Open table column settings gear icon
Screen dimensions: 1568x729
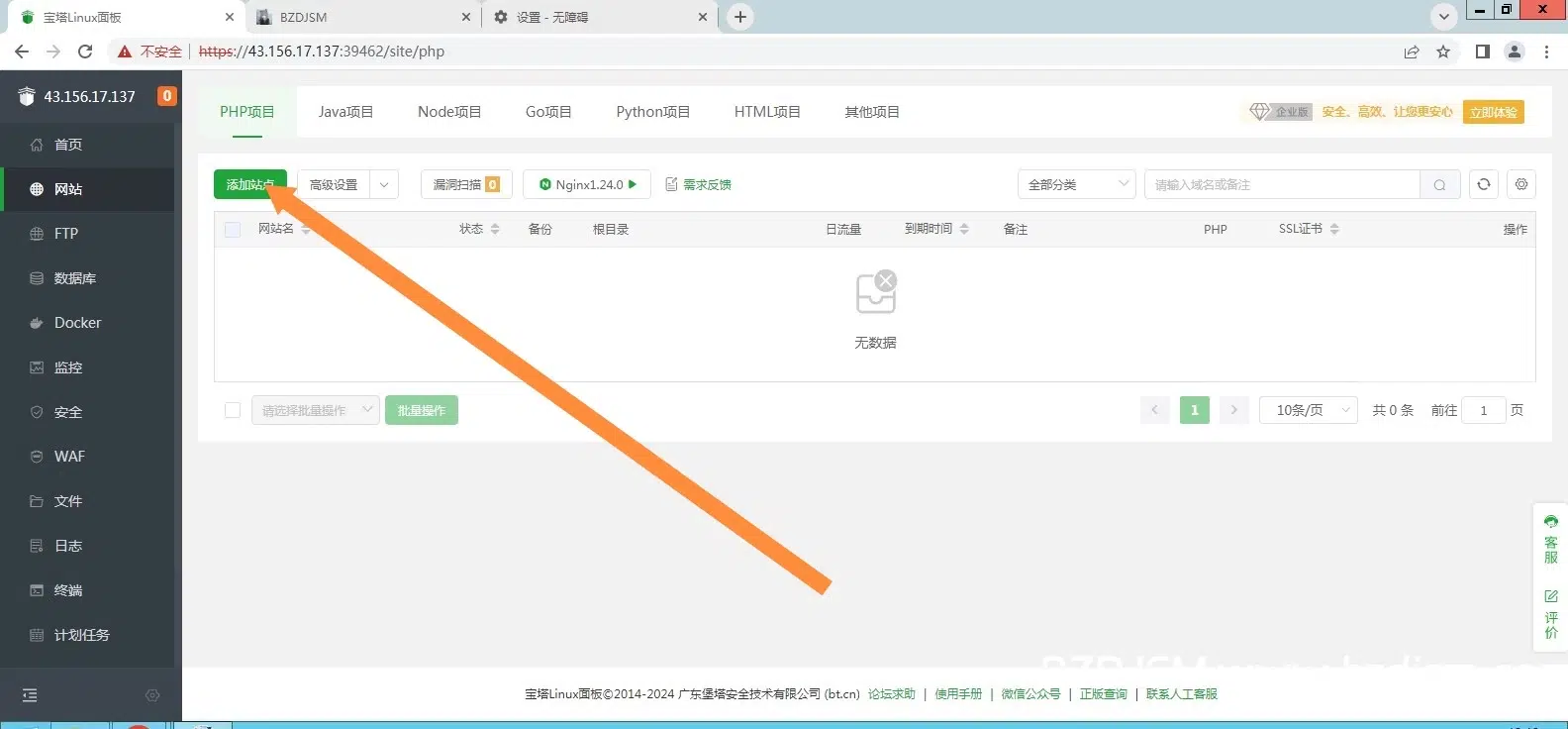pos(1521,184)
